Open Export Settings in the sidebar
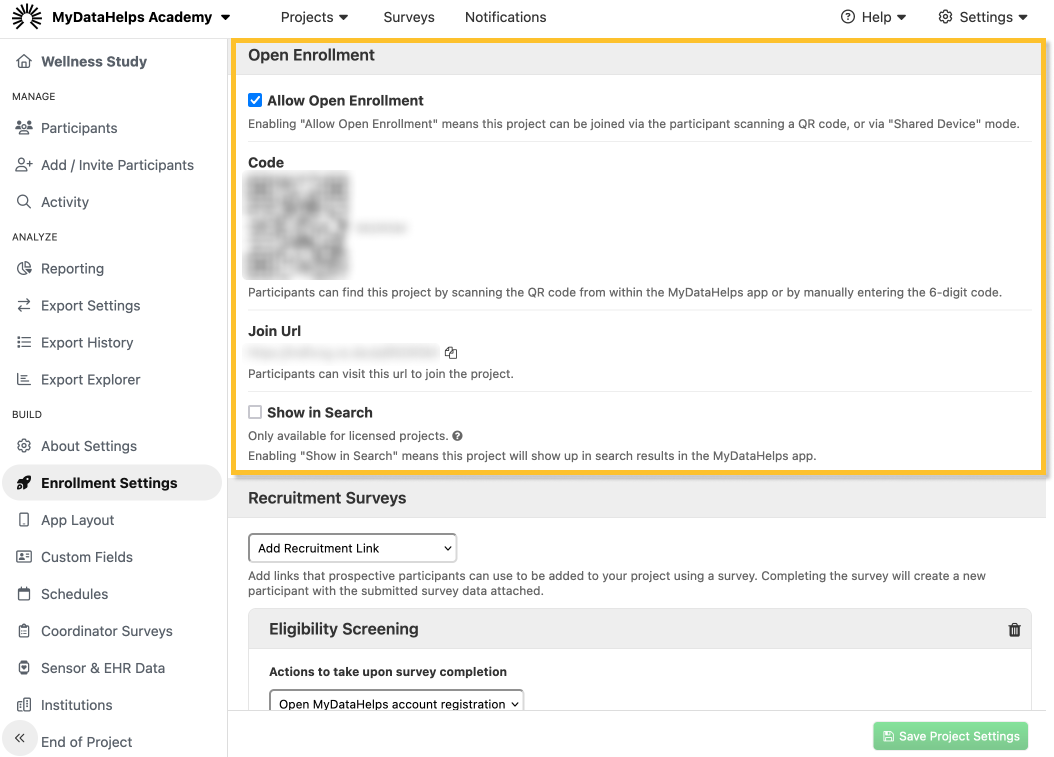This screenshot has height=757, width=1054. tap(90, 306)
